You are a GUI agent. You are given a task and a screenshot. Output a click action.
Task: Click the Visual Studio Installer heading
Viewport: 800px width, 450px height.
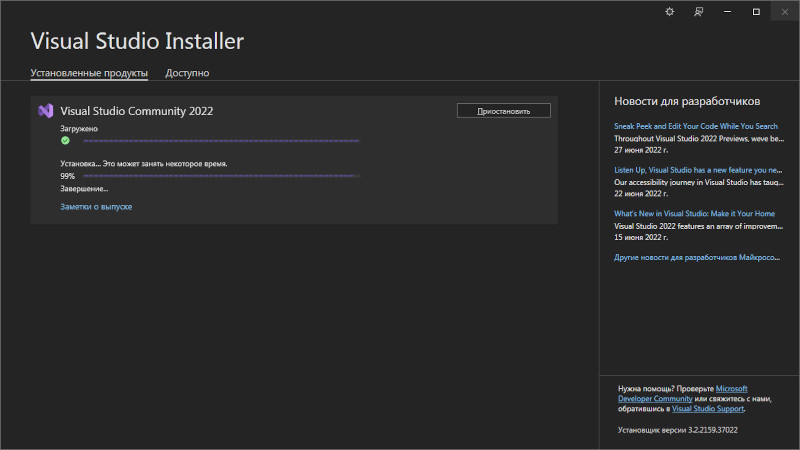pyautogui.click(x=137, y=41)
